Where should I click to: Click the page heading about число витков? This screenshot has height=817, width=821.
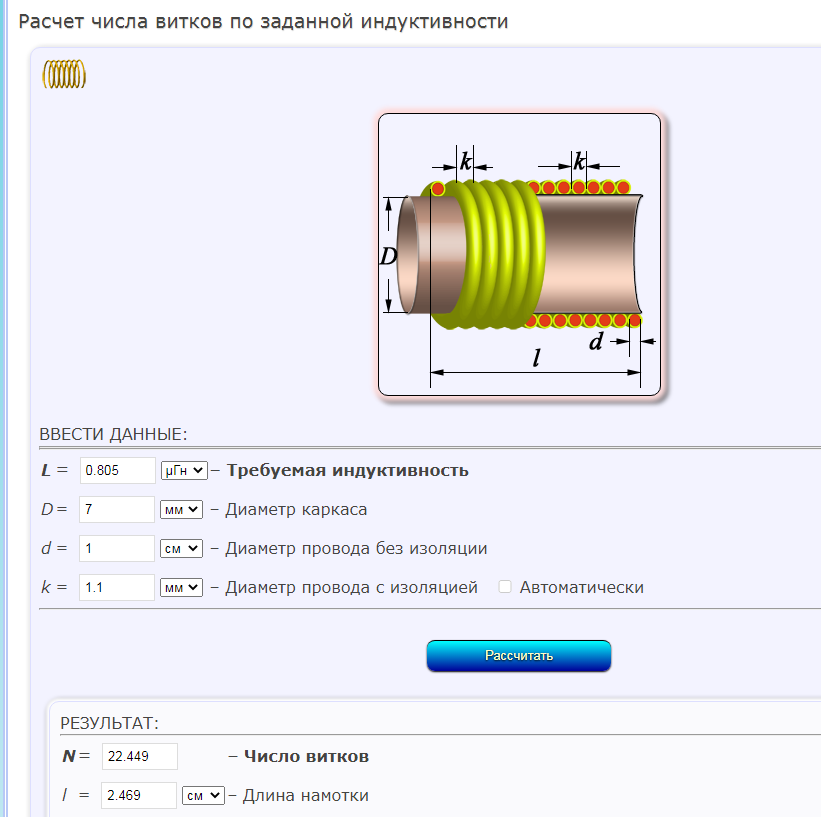(x=264, y=21)
